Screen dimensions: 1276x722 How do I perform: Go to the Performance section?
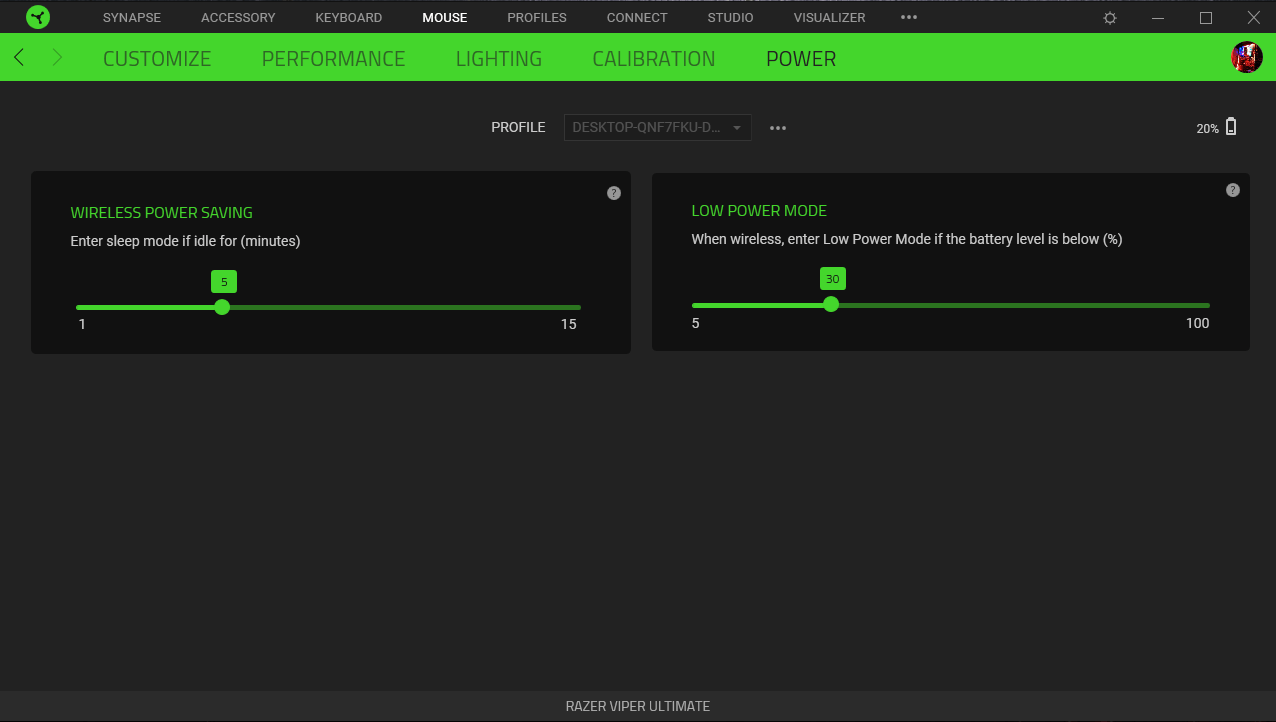(333, 59)
